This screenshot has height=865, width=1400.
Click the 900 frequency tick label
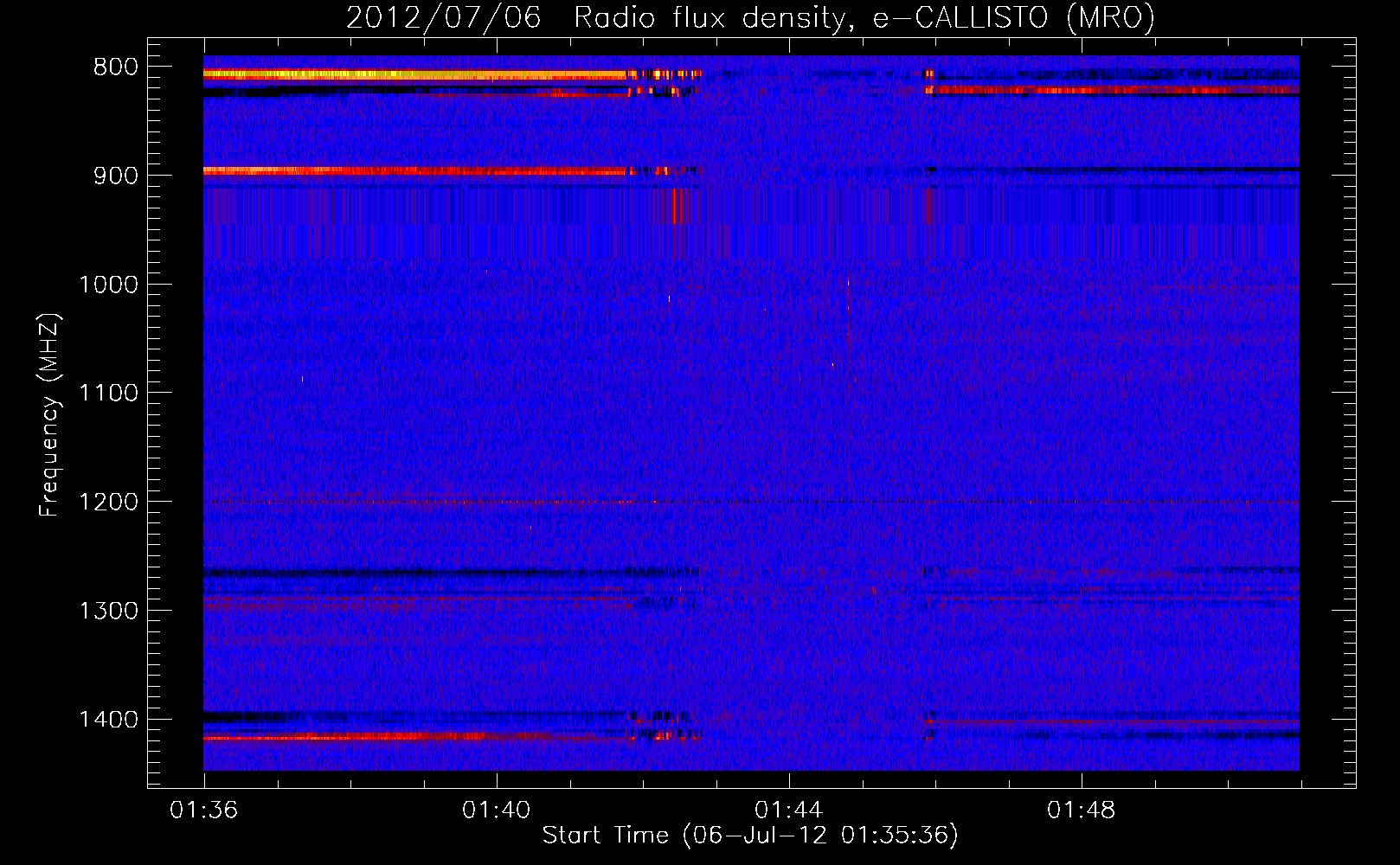(x=116, y=176)
